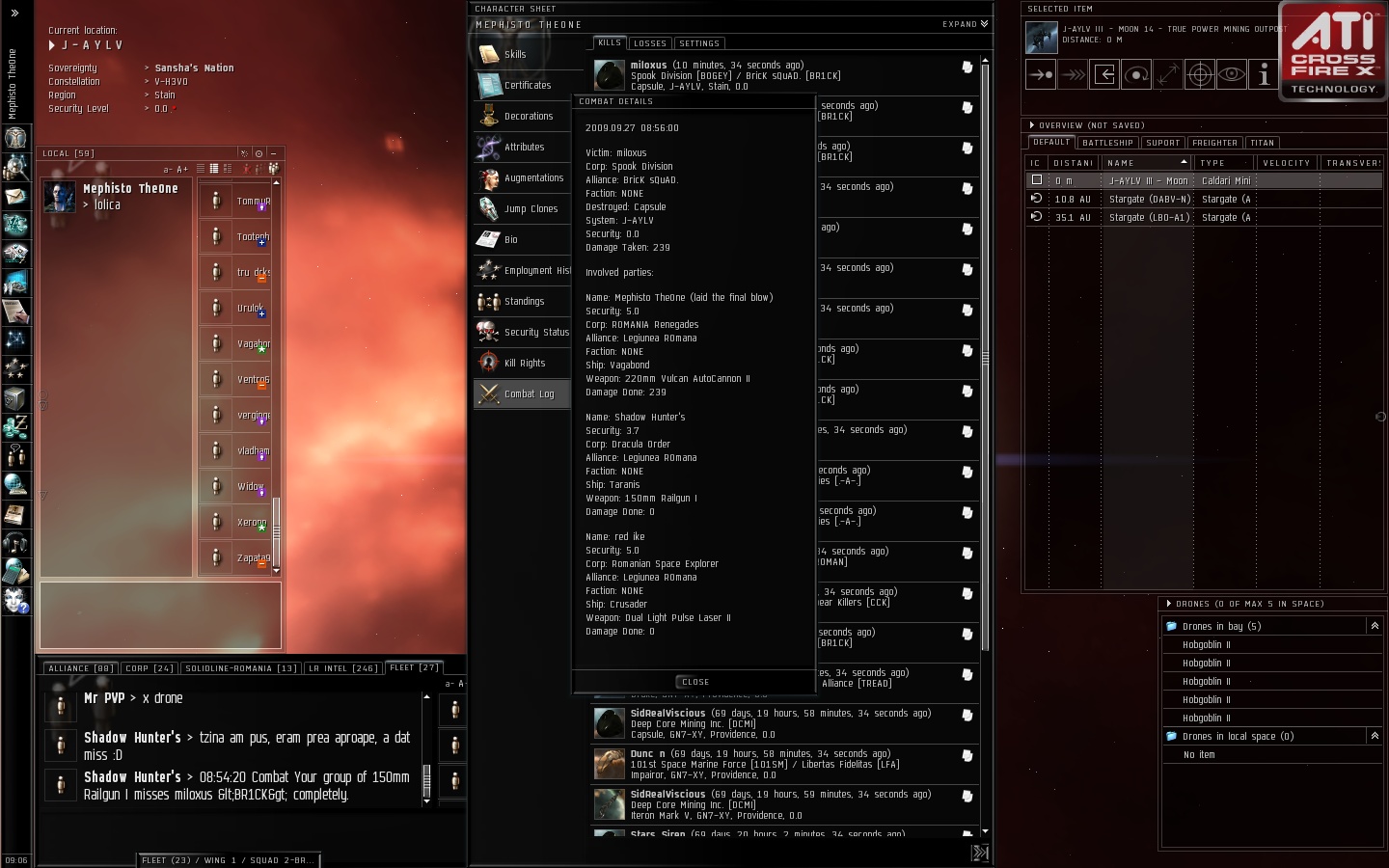Click the Local member list scrollbar handle
The image size is (1389, 868).
click(276, 530)
